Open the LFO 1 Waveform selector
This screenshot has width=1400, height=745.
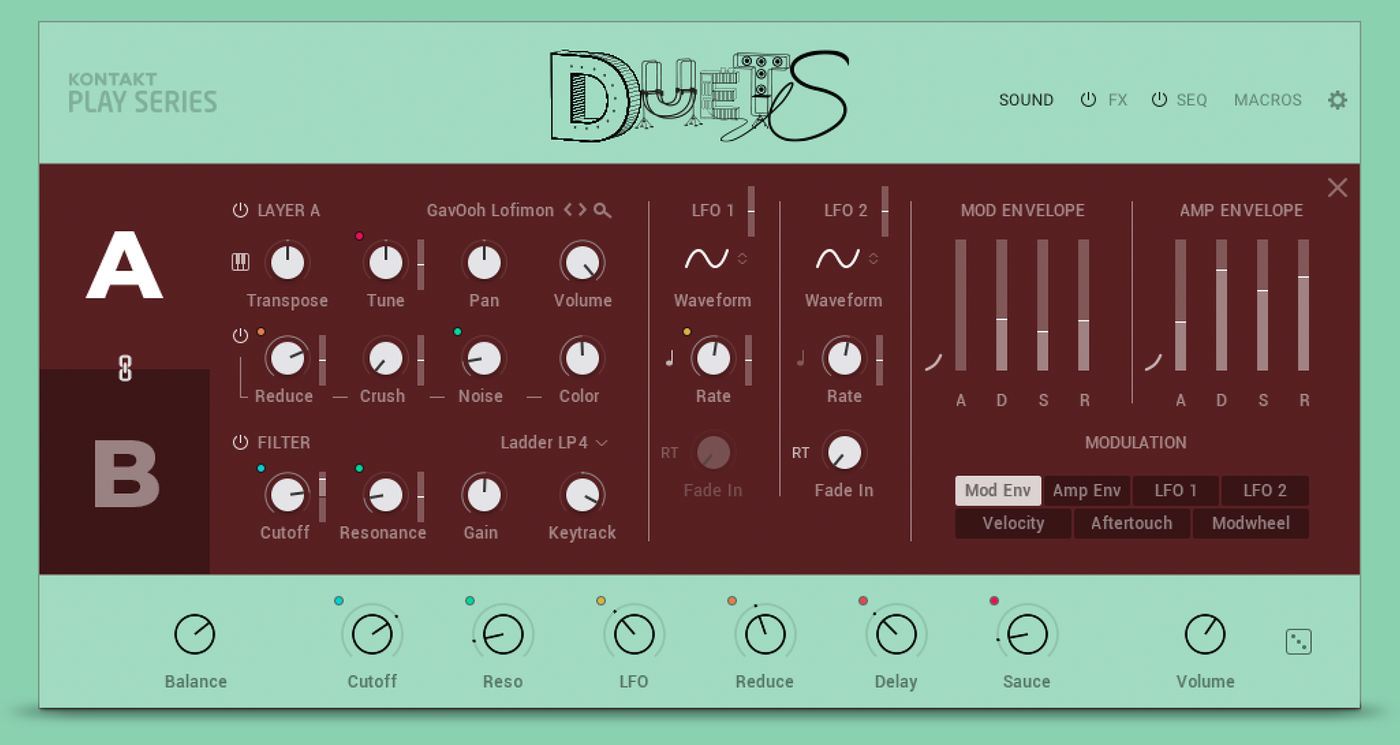717,259
